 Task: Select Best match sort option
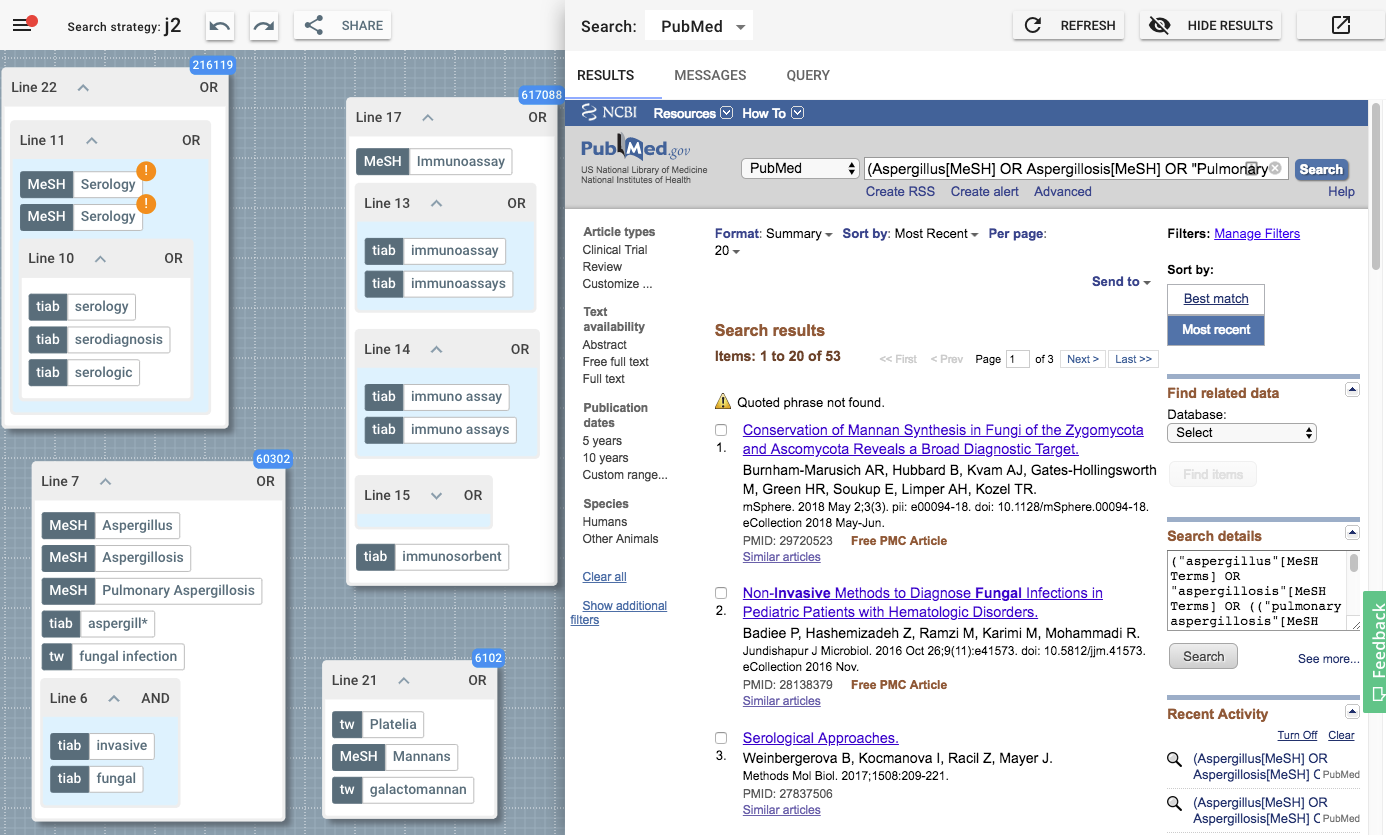pos(1215,299)
